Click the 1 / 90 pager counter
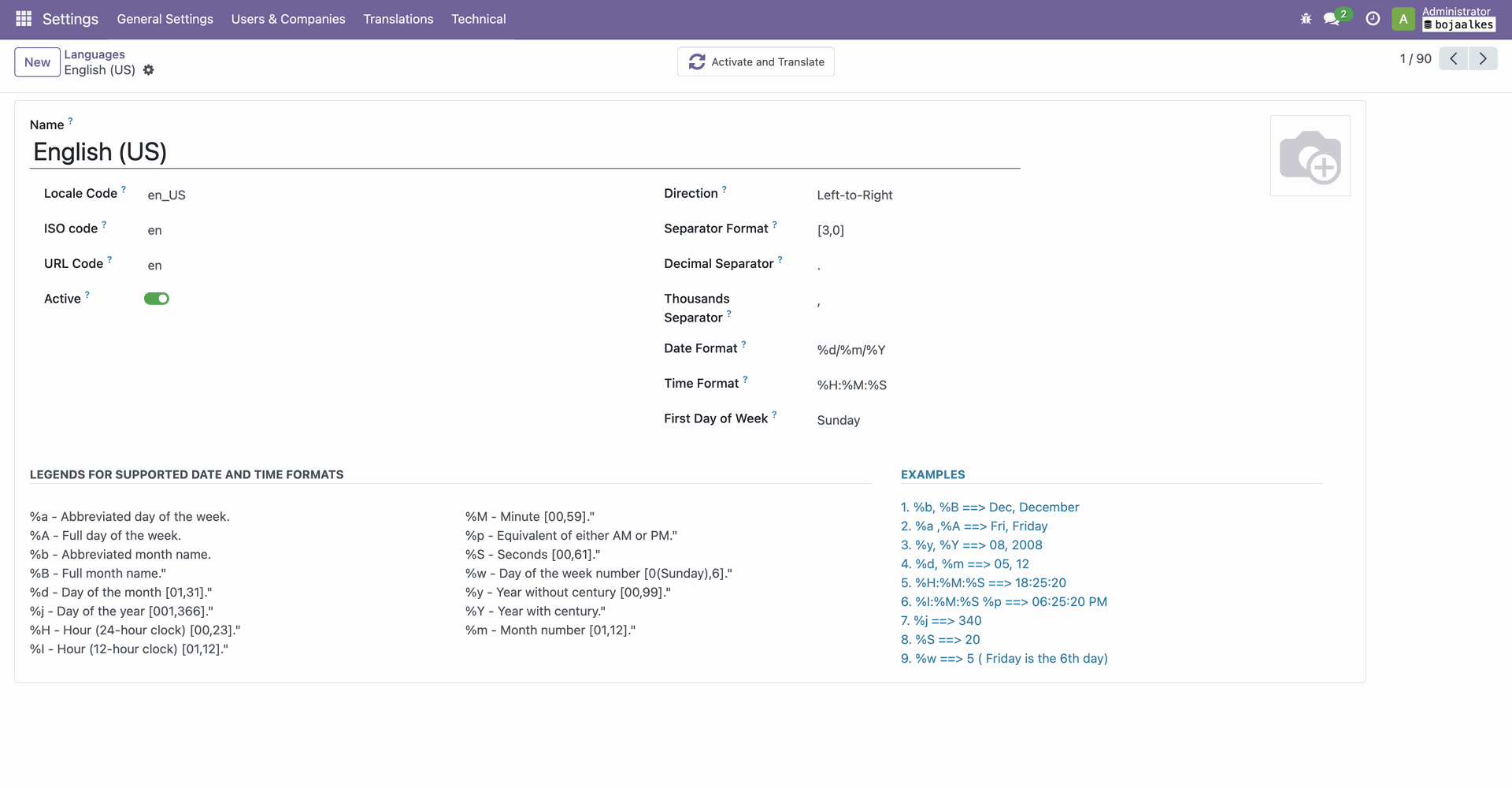The height and width of the screenshot is (788, 1512). tap(1415, 59)
